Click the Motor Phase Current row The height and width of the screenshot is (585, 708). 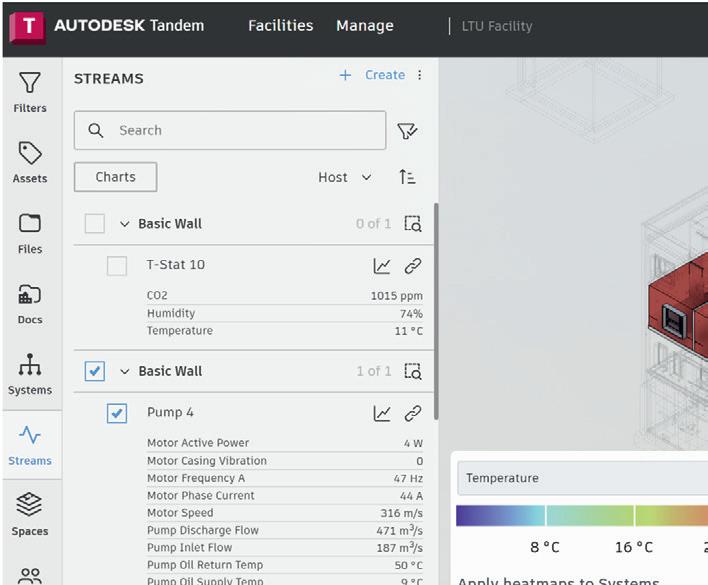(285, 496)
